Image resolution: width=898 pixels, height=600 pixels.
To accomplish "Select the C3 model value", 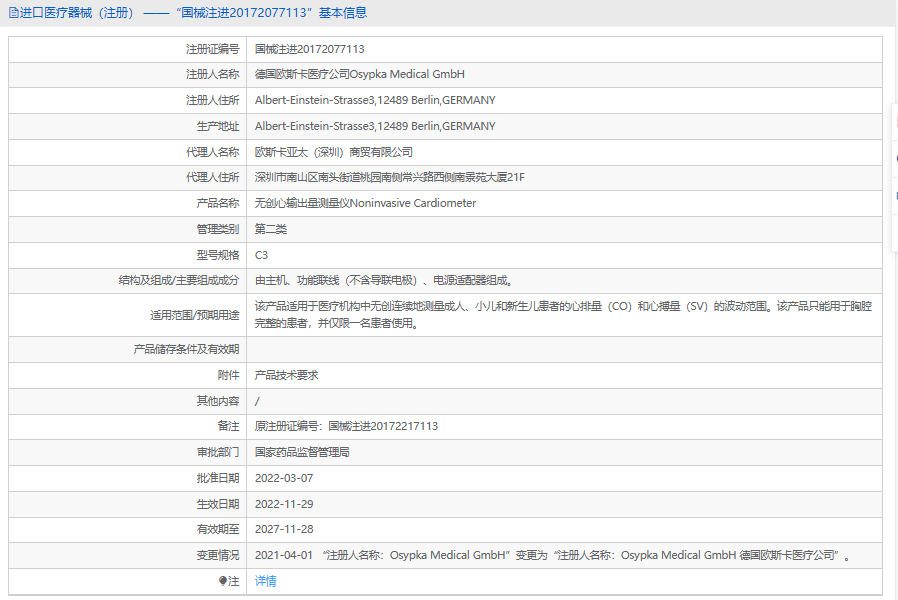I will coord(261,255).
